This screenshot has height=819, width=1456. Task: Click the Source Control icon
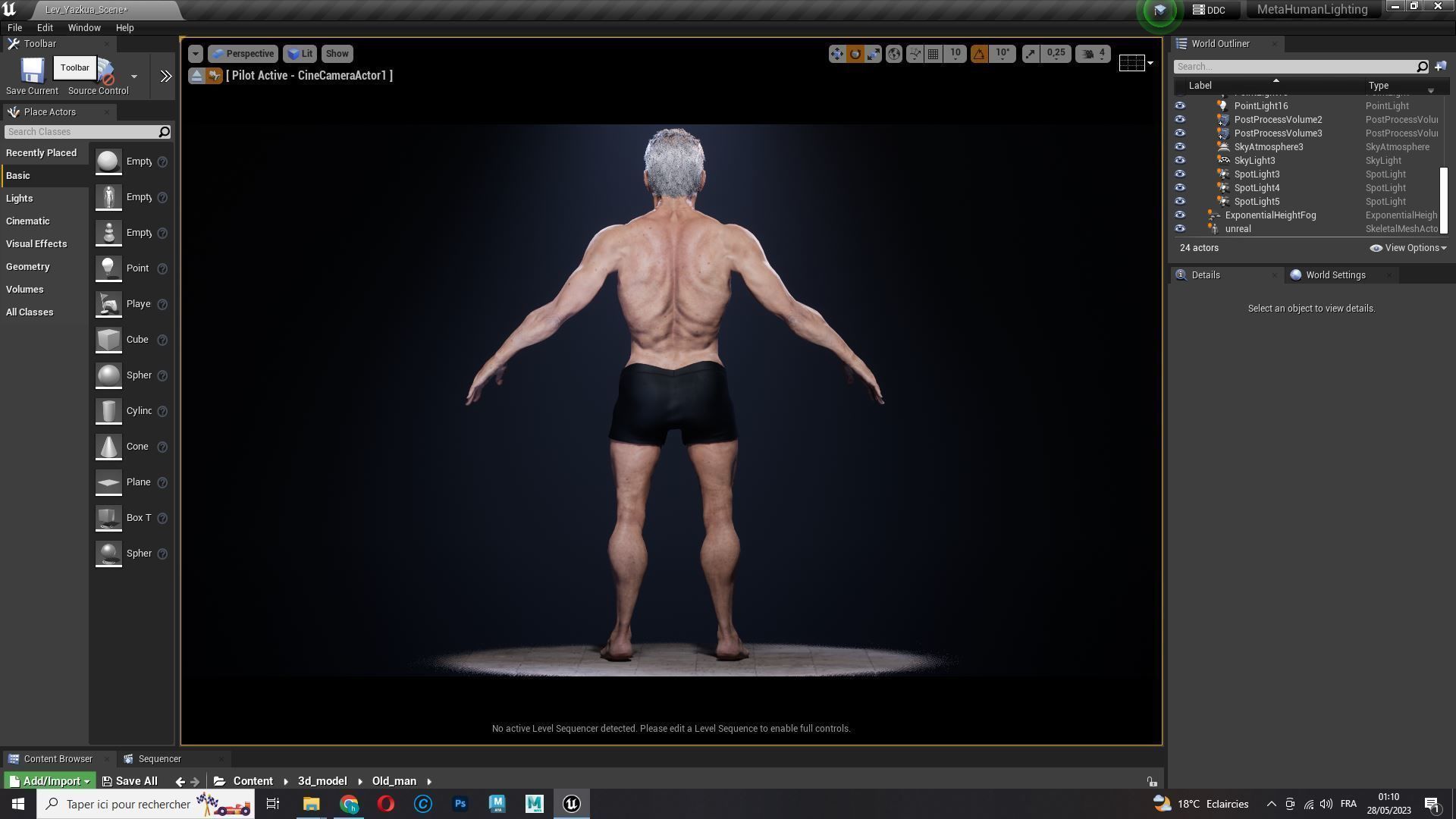tap(105, 72)
